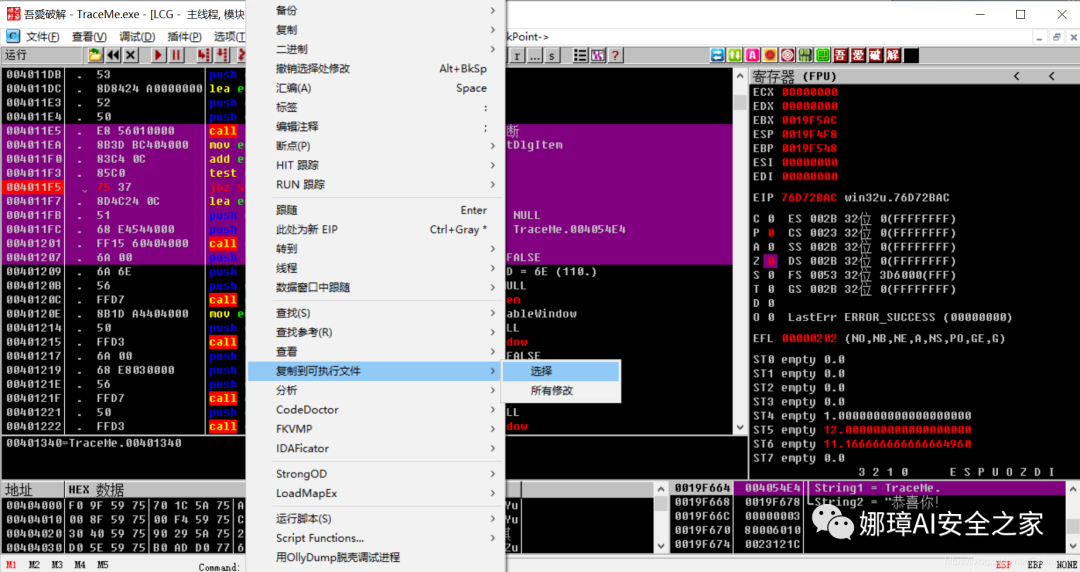Click the red Run (play) toolbar button
This screenshot has height=572, width=1080.
click(158, 55)
